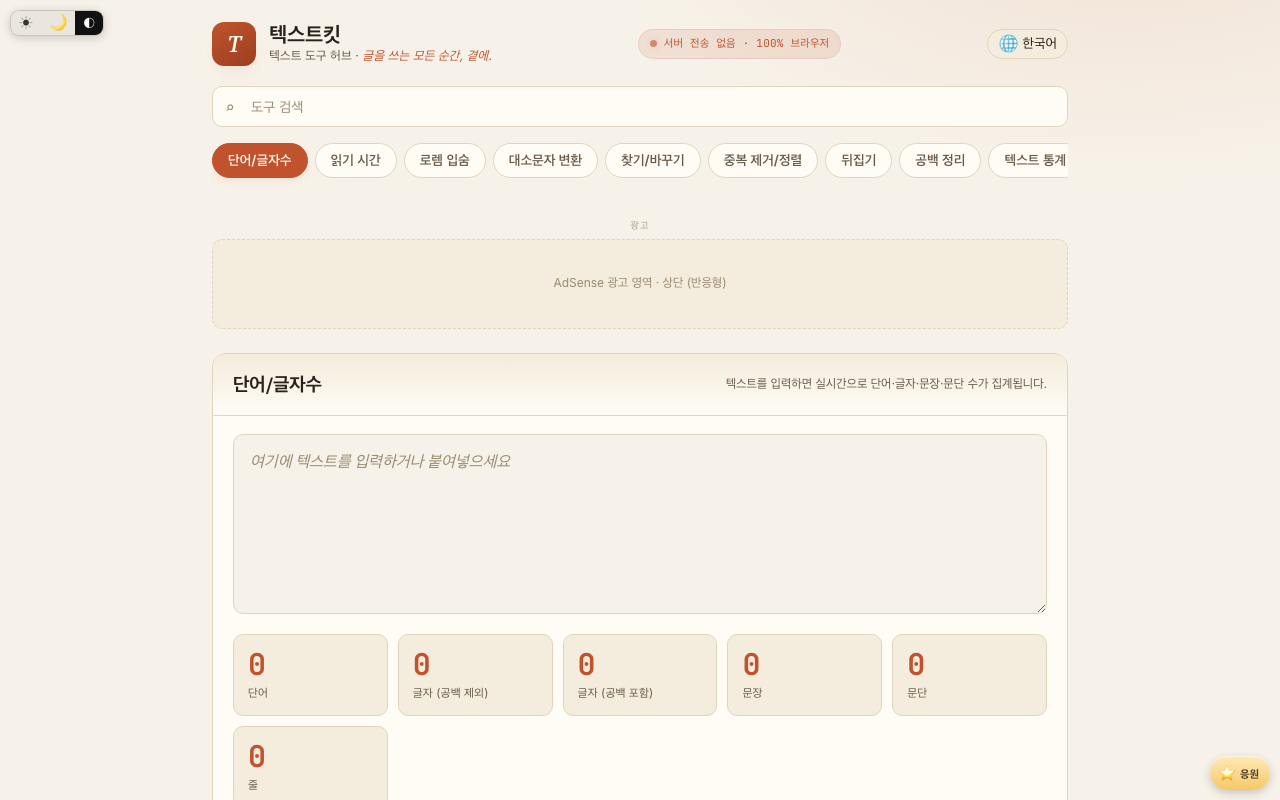Click the star icon on 응원 button

coord(1227,774)
